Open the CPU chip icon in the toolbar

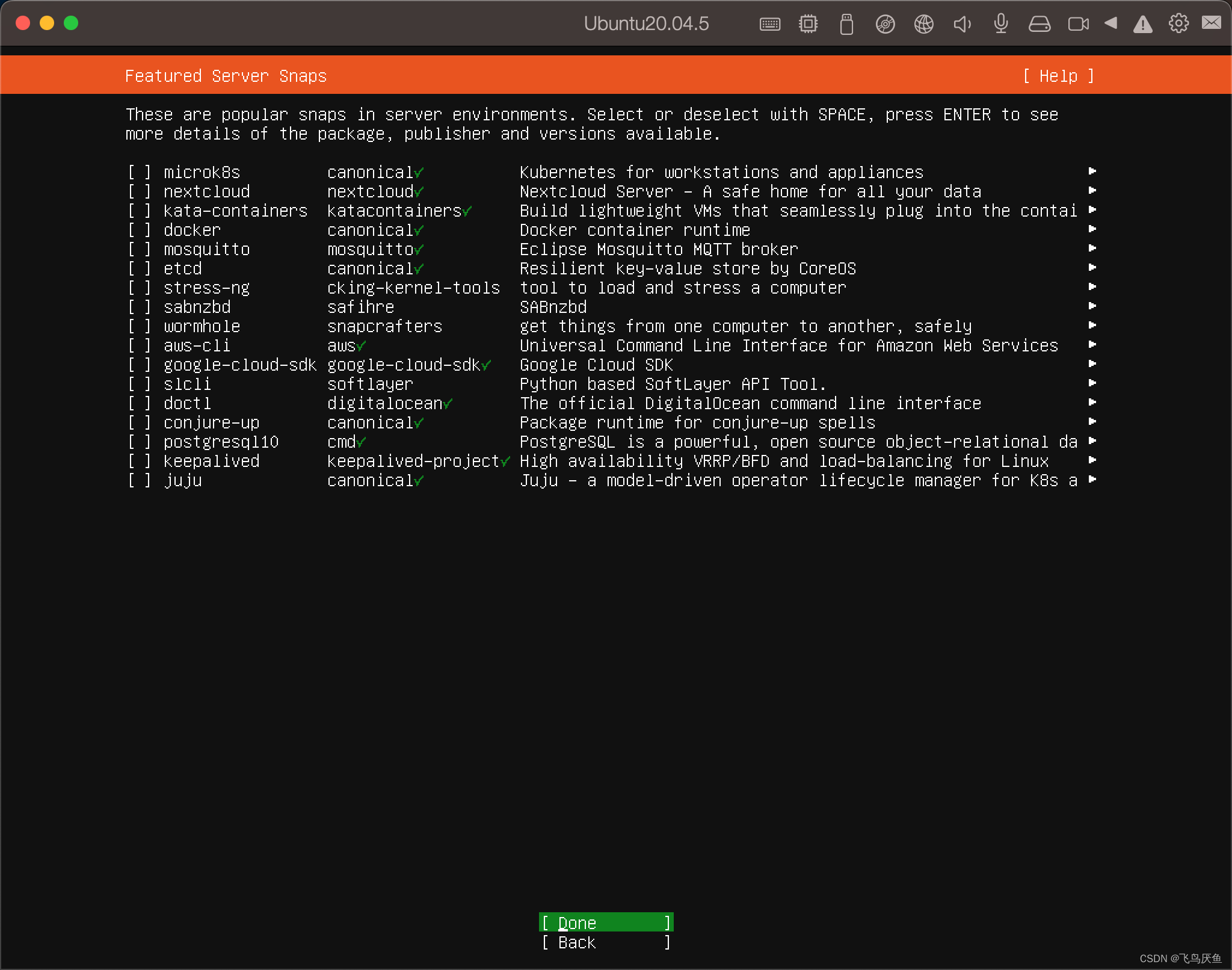click(808, 24)
